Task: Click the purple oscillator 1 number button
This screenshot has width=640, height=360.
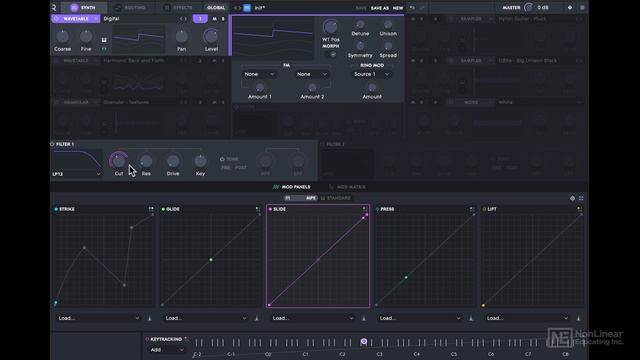Action: click(x=200, y=19)
